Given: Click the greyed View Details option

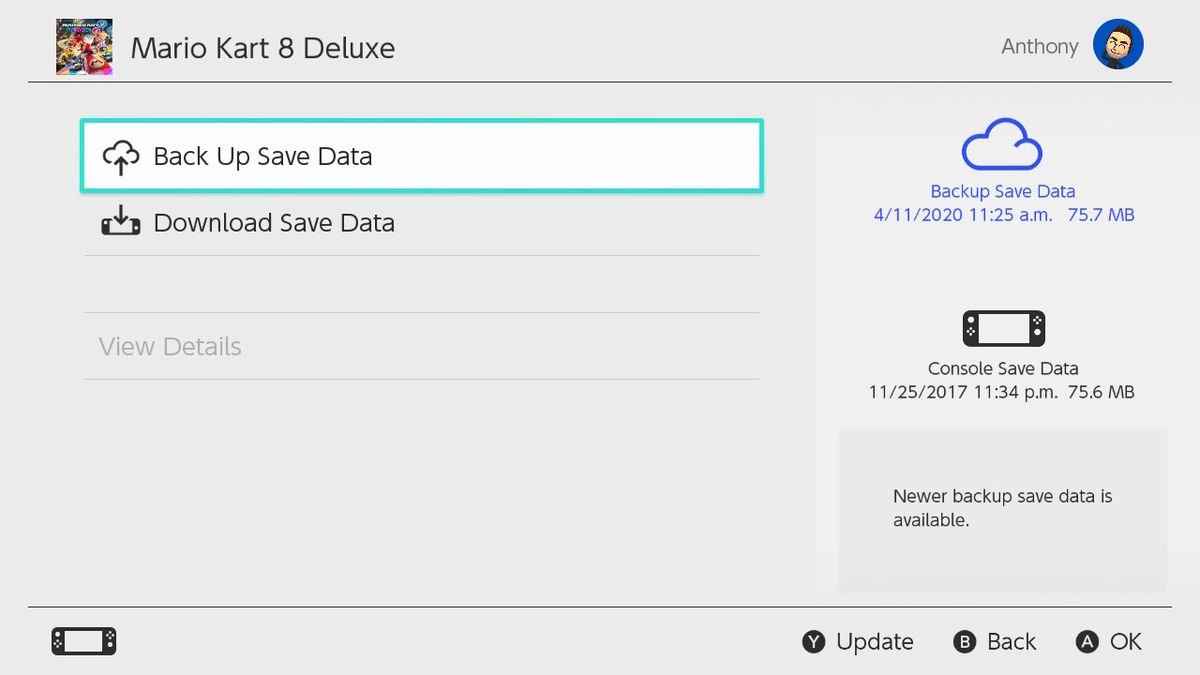Looking at the screenshot, I should point(170,346).
